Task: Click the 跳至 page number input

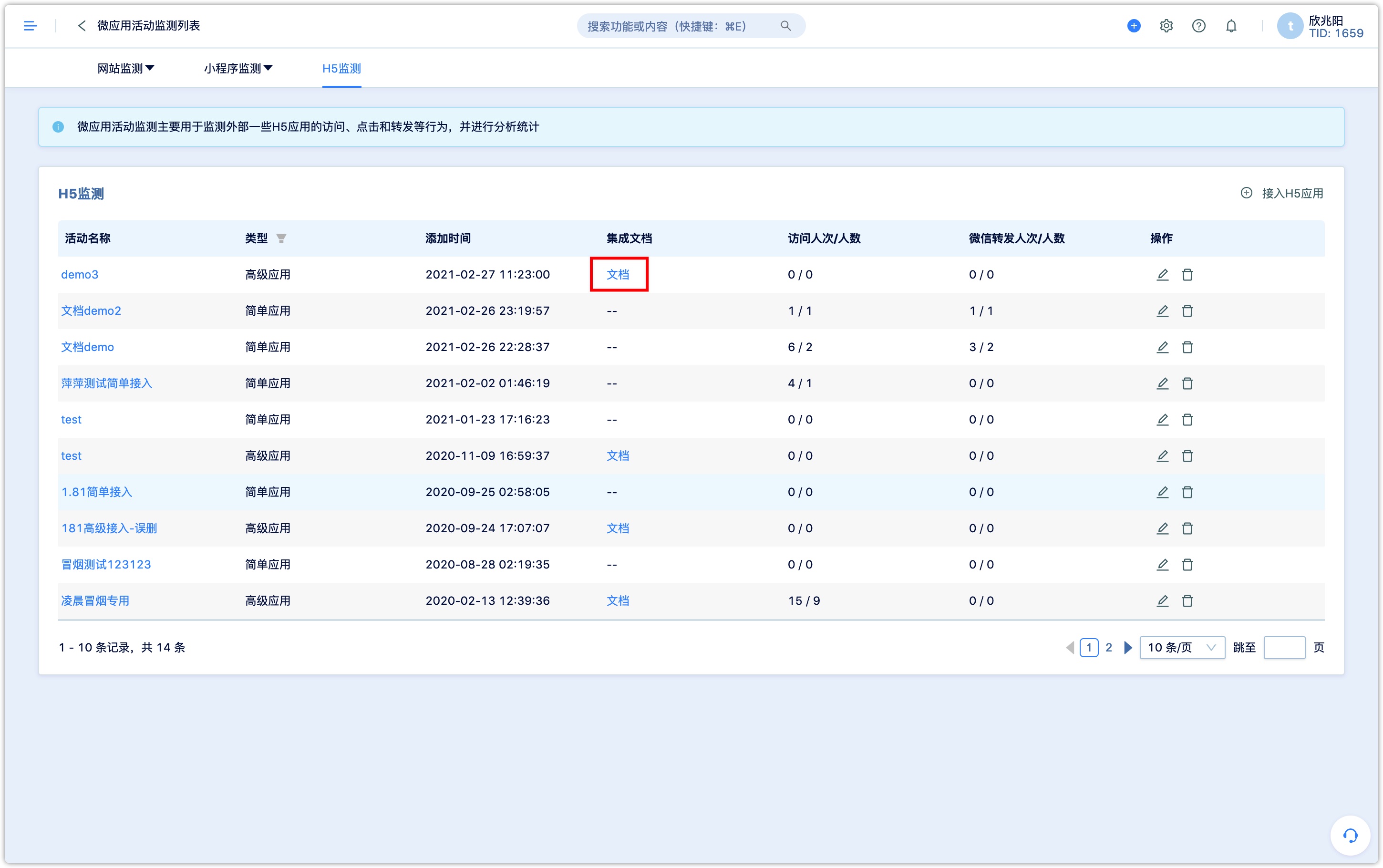Action: [1284, 648]
